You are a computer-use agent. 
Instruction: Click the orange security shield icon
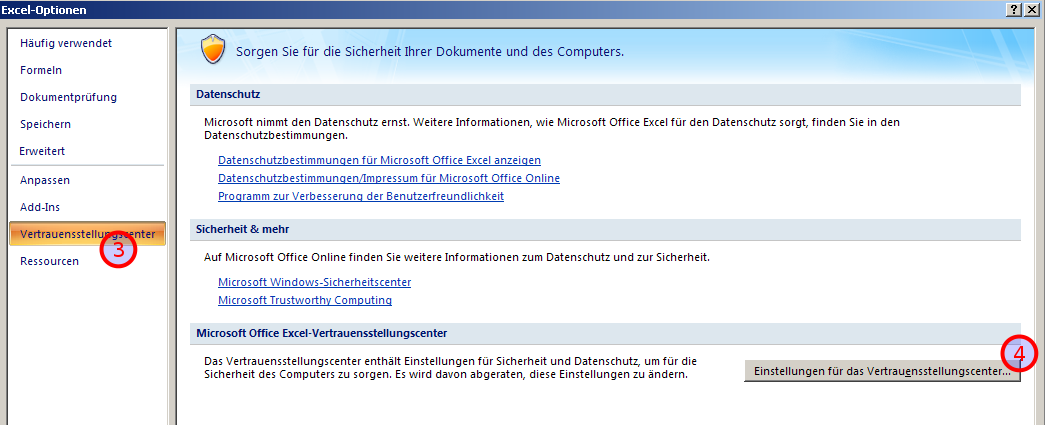click(x=212, y=49)
